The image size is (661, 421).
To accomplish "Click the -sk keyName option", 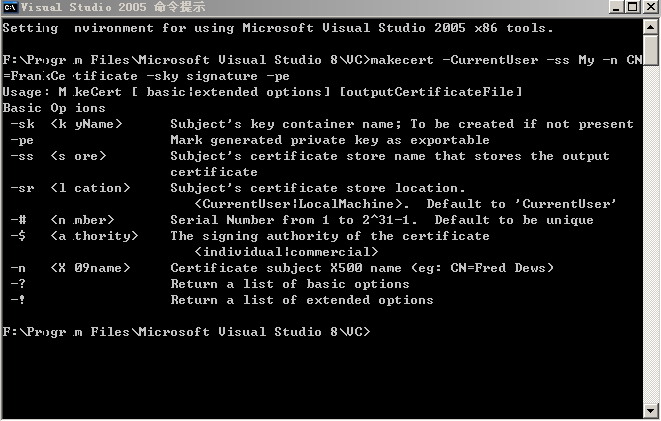I will coord(66,124).
